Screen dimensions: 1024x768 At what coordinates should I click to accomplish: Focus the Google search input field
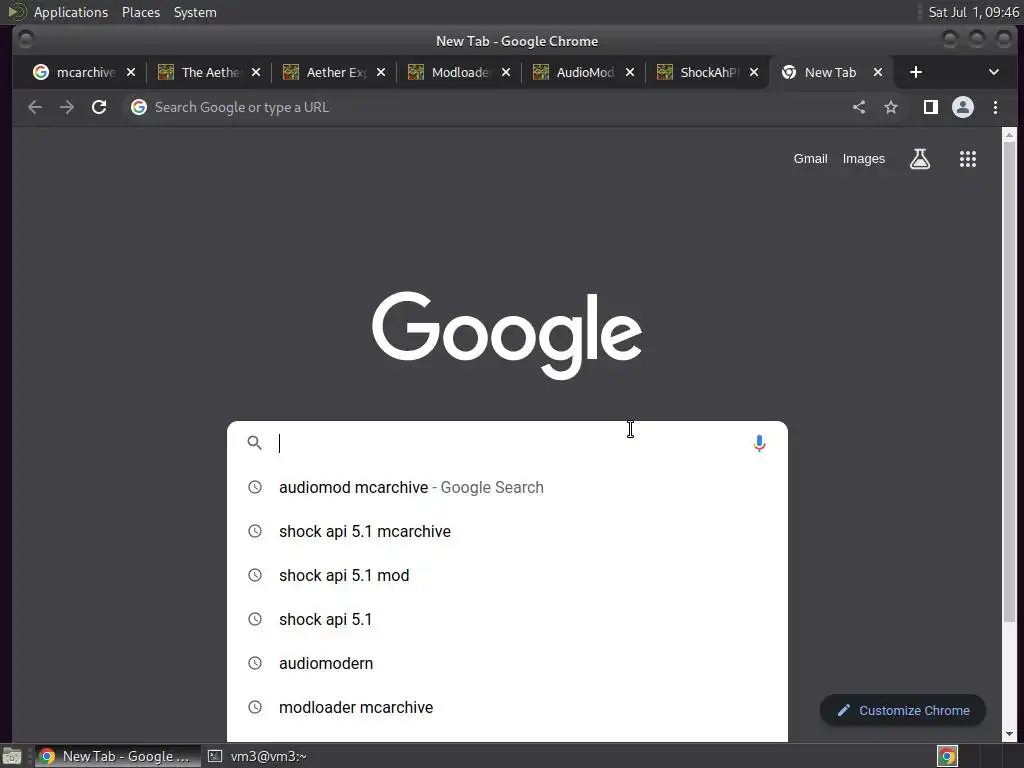509,443
